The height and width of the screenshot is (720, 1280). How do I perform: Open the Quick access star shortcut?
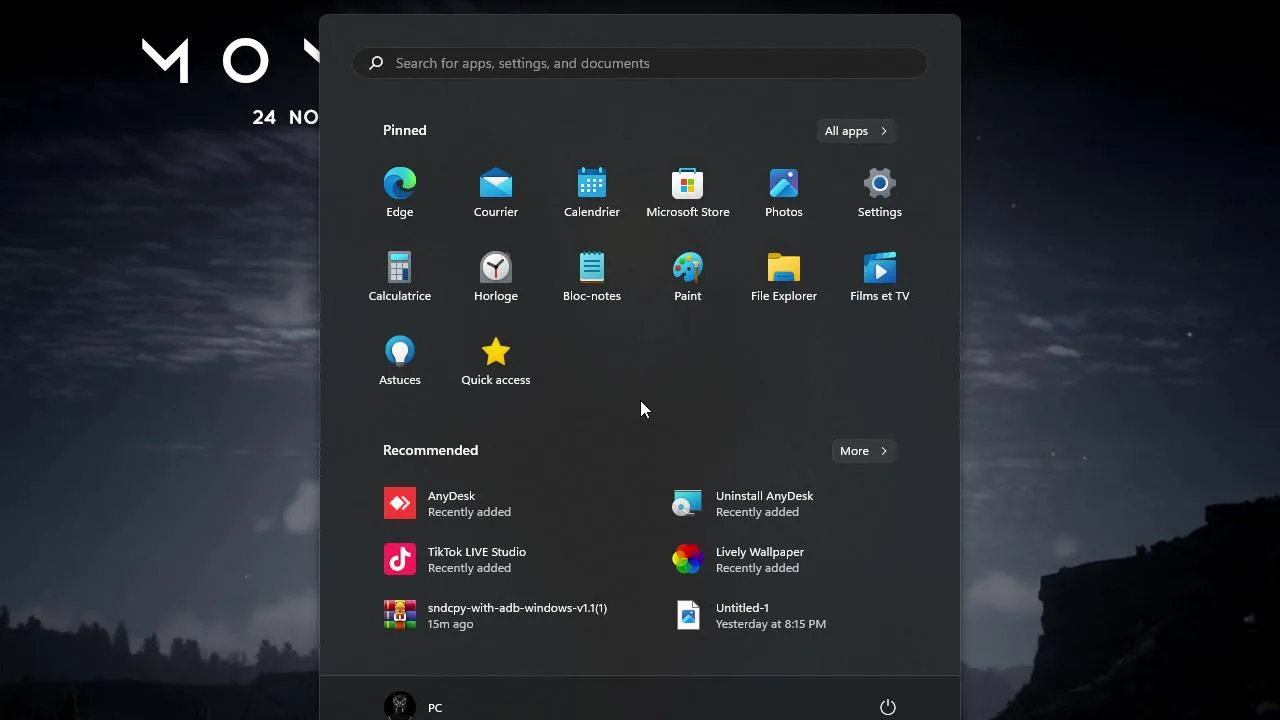(496, 352)
